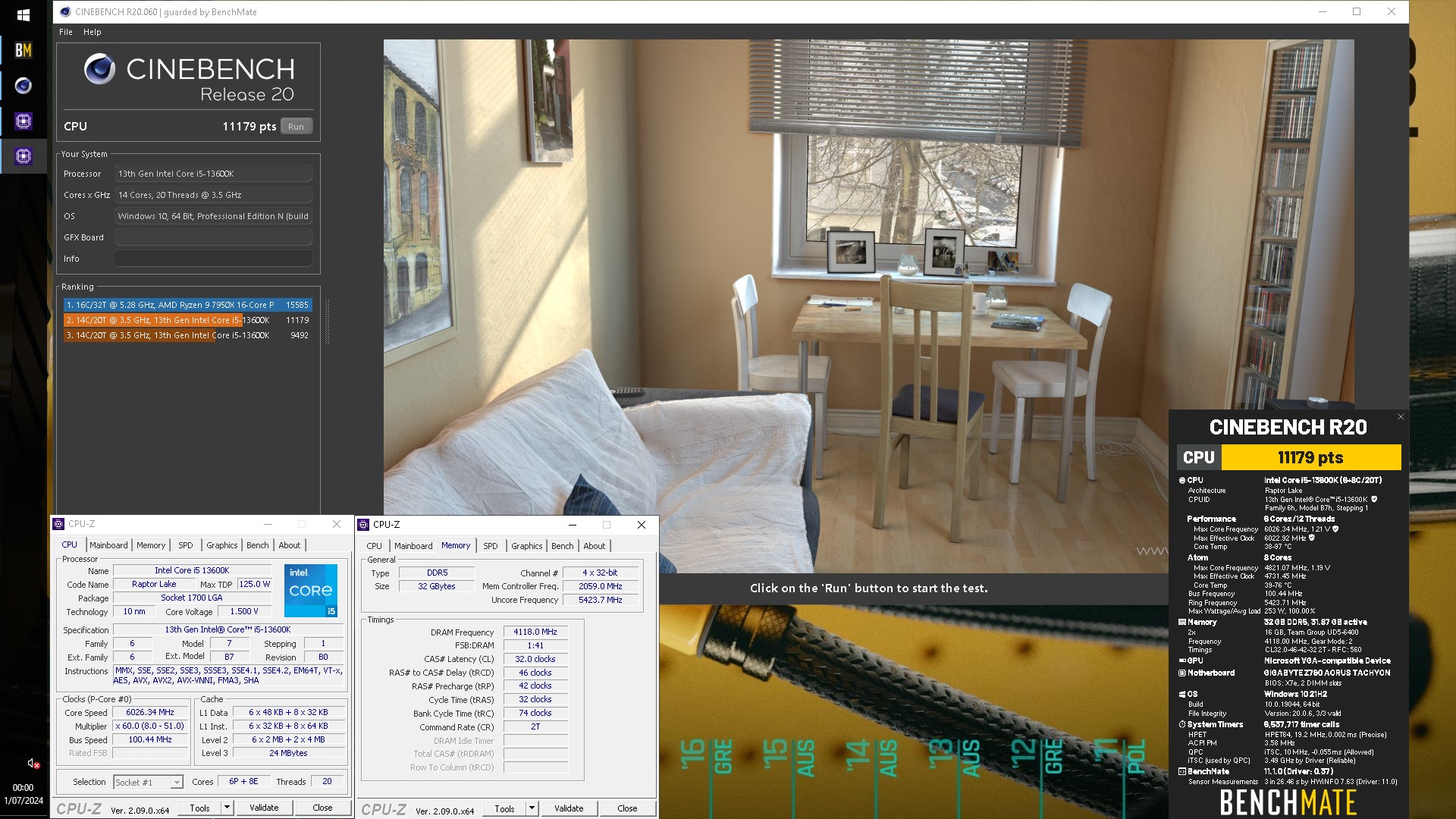Click Close button in left CPU-Z

click(322, 808)
